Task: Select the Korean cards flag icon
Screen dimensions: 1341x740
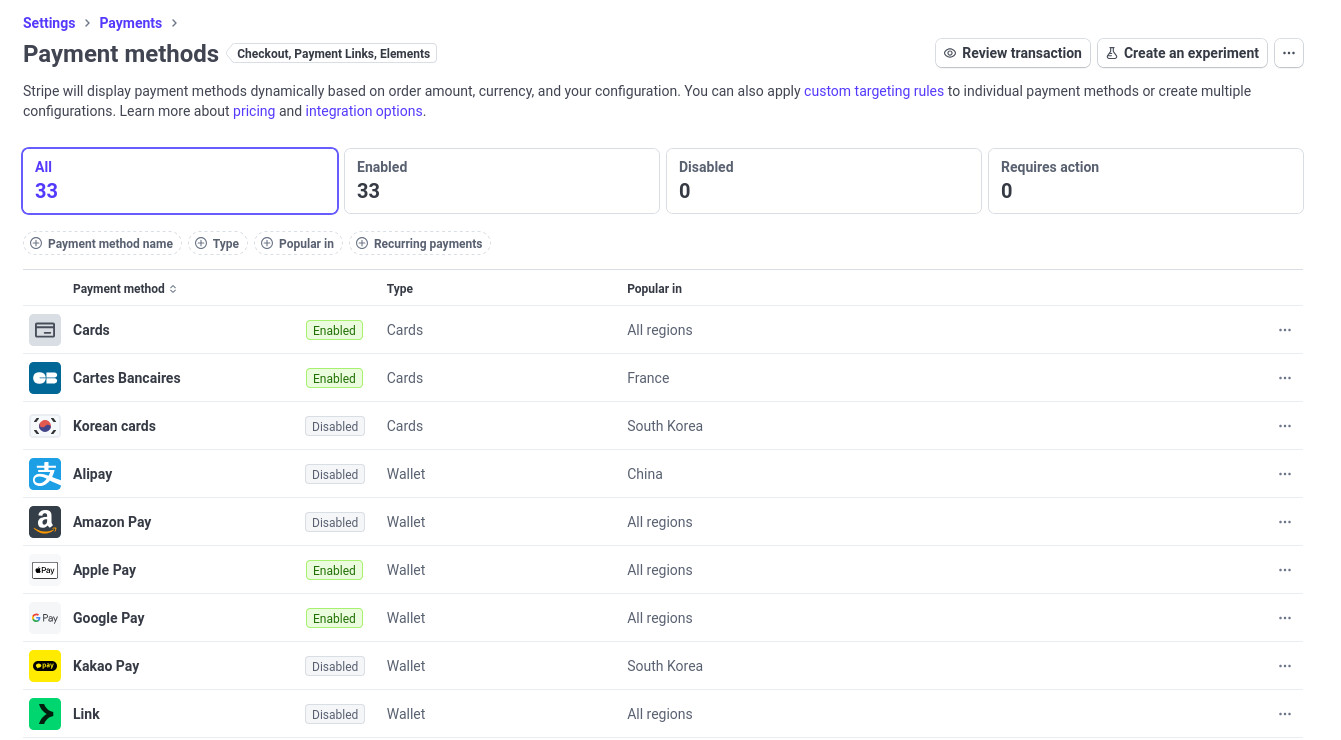Action: (x=45, y=426)
